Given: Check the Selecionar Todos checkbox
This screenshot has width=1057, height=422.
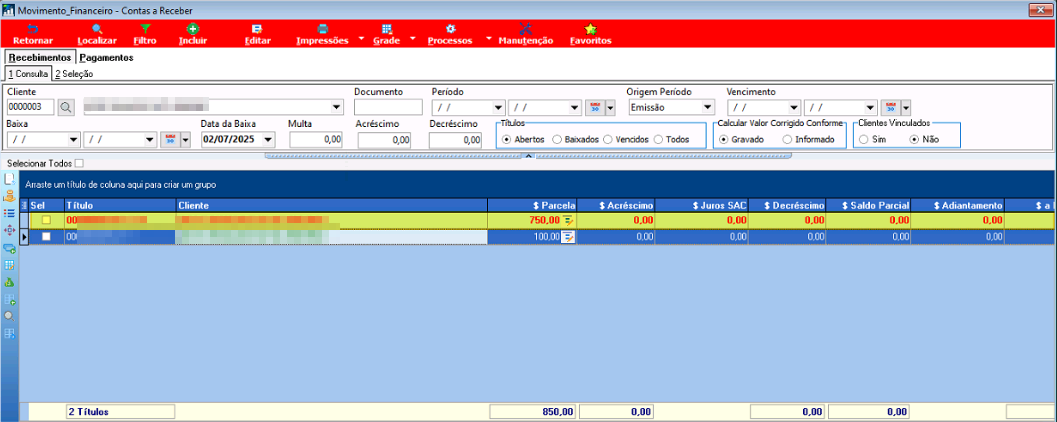Looking at the screenshot, I should click(x=80, y=163).
